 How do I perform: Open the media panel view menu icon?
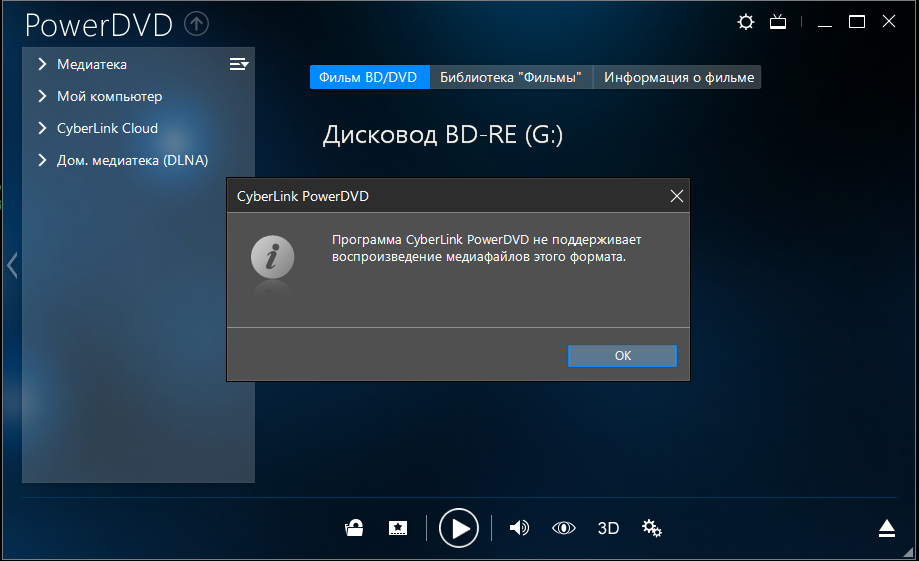click(x=239, y=64)
